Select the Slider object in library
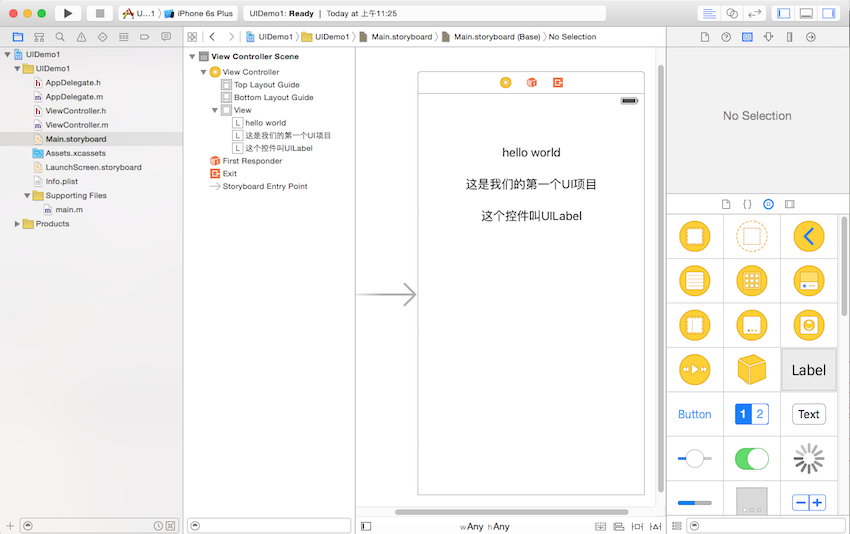This screenshot has height=534, width=850. pyautogui.click(x=694, y=459)
